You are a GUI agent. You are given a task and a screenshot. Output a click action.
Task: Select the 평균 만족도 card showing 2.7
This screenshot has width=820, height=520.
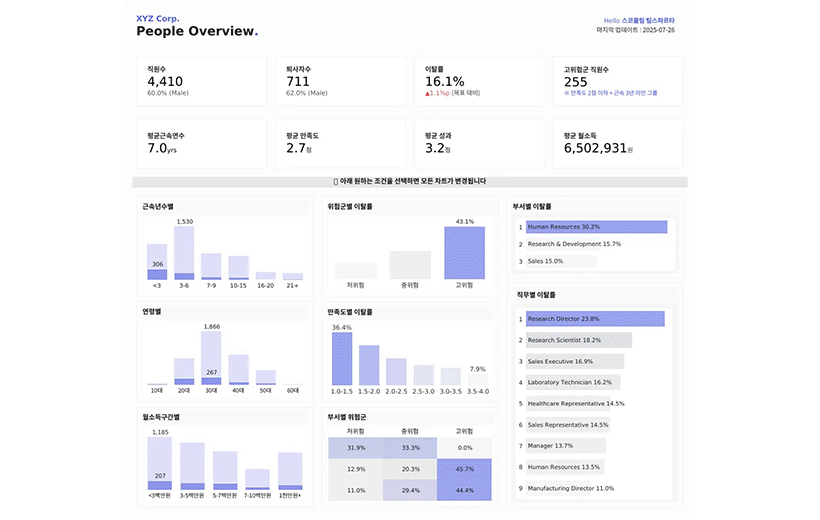[x=340, y=143]
